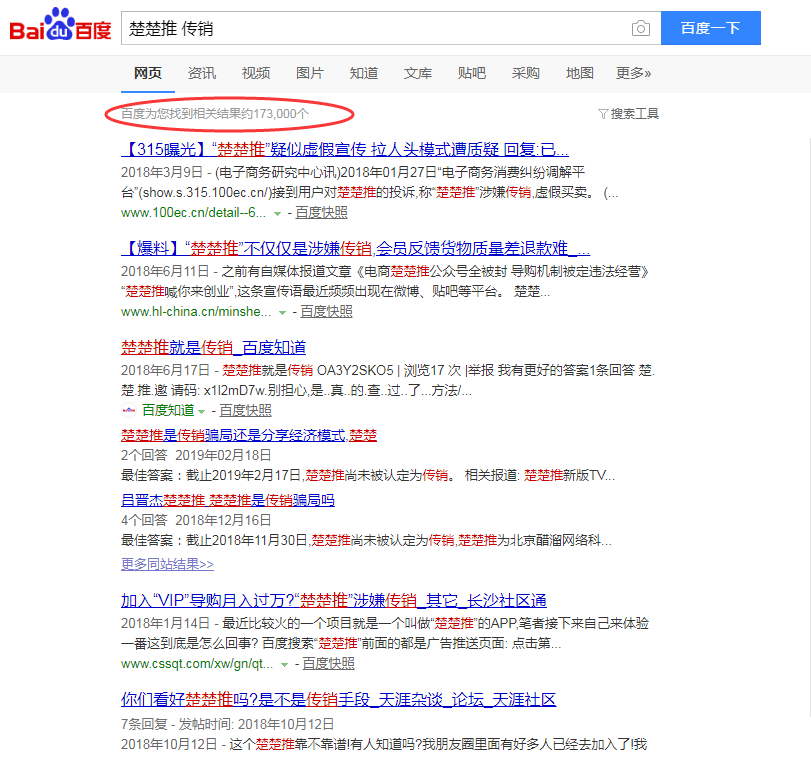811x758 pixels.
Task: Visit www.100ec.cn/detail green URL
Action: [193, 213]
